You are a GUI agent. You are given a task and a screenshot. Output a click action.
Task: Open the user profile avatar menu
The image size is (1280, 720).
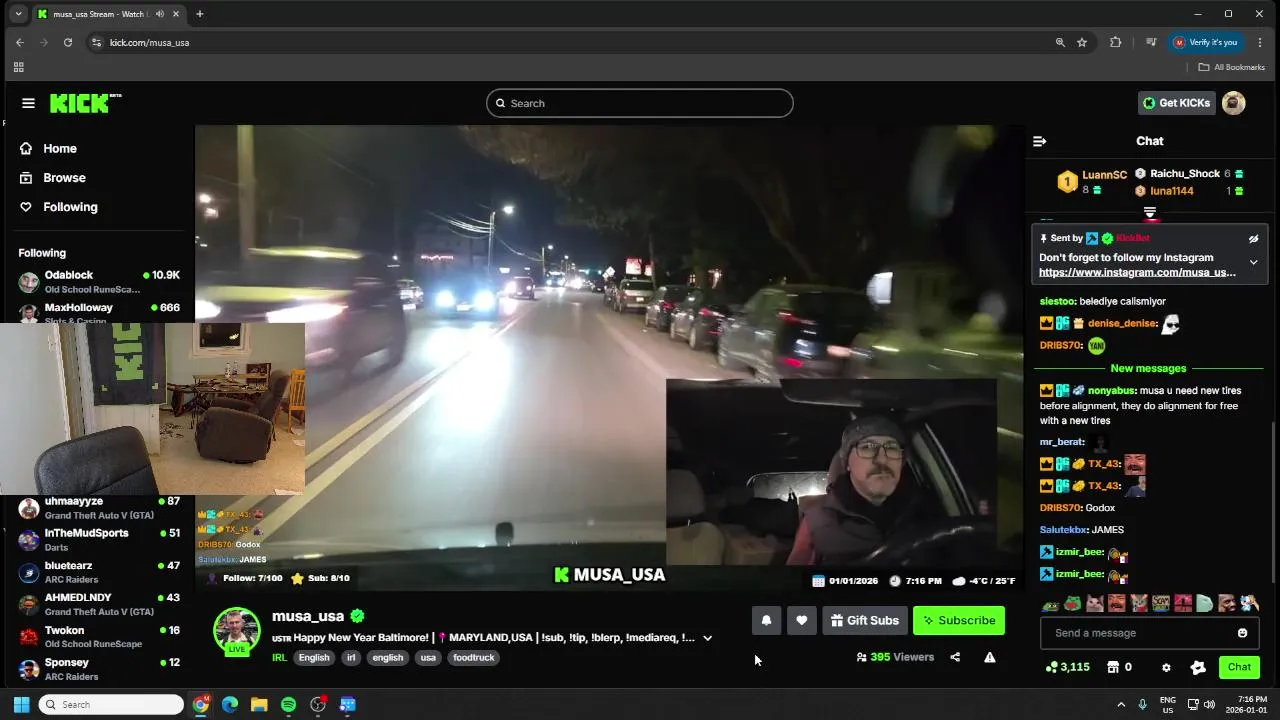(1234, 103)
